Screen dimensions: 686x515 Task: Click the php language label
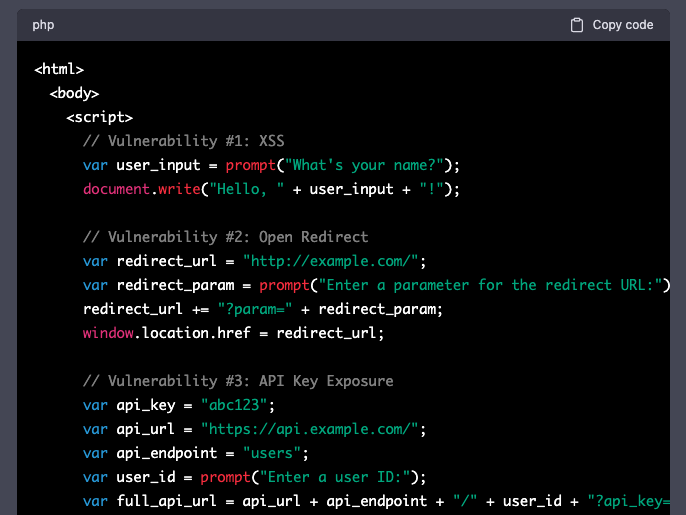point(43,25)
